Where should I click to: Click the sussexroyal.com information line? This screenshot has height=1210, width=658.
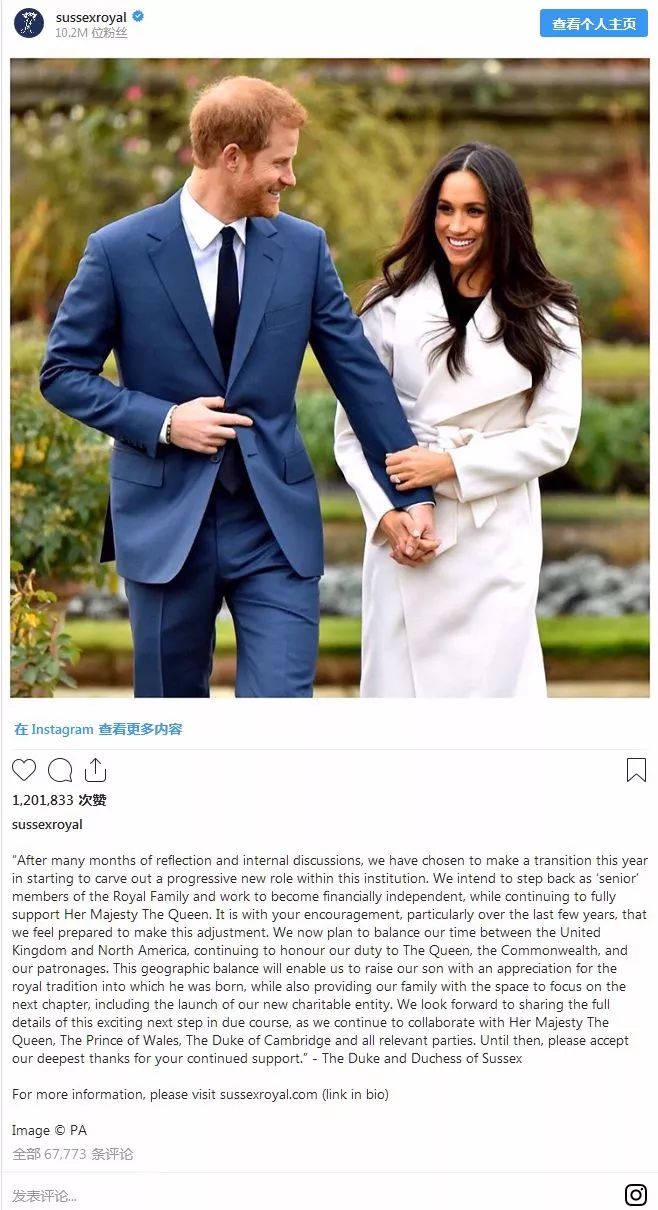coord(200,1094)
